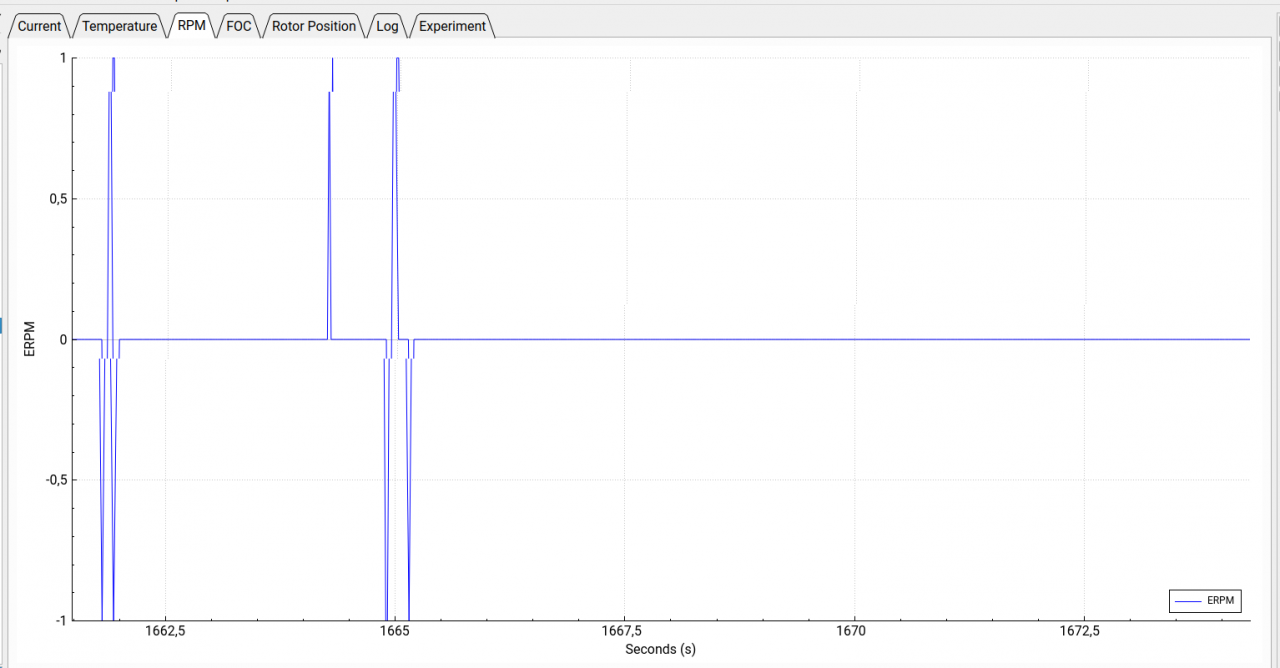Click the 1665 x-axis tick label
Screen dimensions: 1280x668
pos(395,631)
